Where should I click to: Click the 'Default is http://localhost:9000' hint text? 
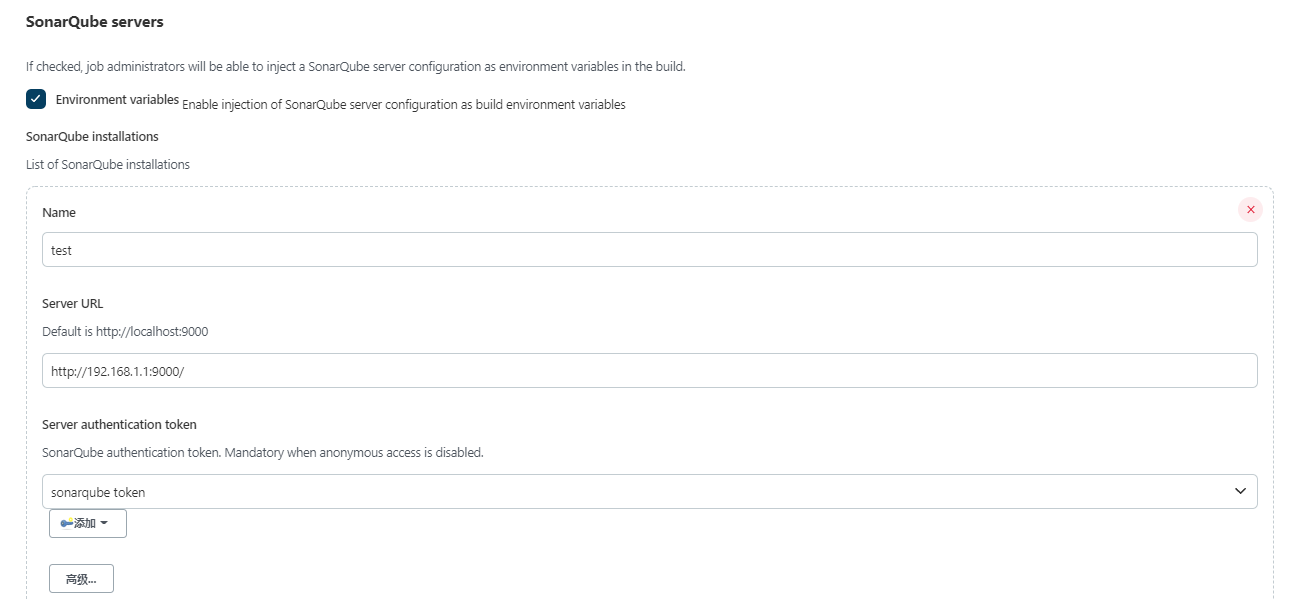click(125, 331)
